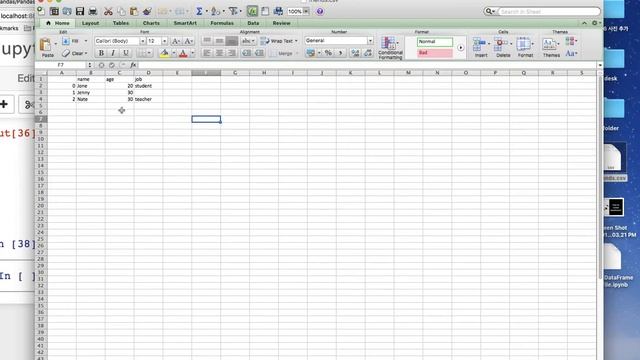Apply the Normal cell style
The image size is (640, 360).
[435, 42]
